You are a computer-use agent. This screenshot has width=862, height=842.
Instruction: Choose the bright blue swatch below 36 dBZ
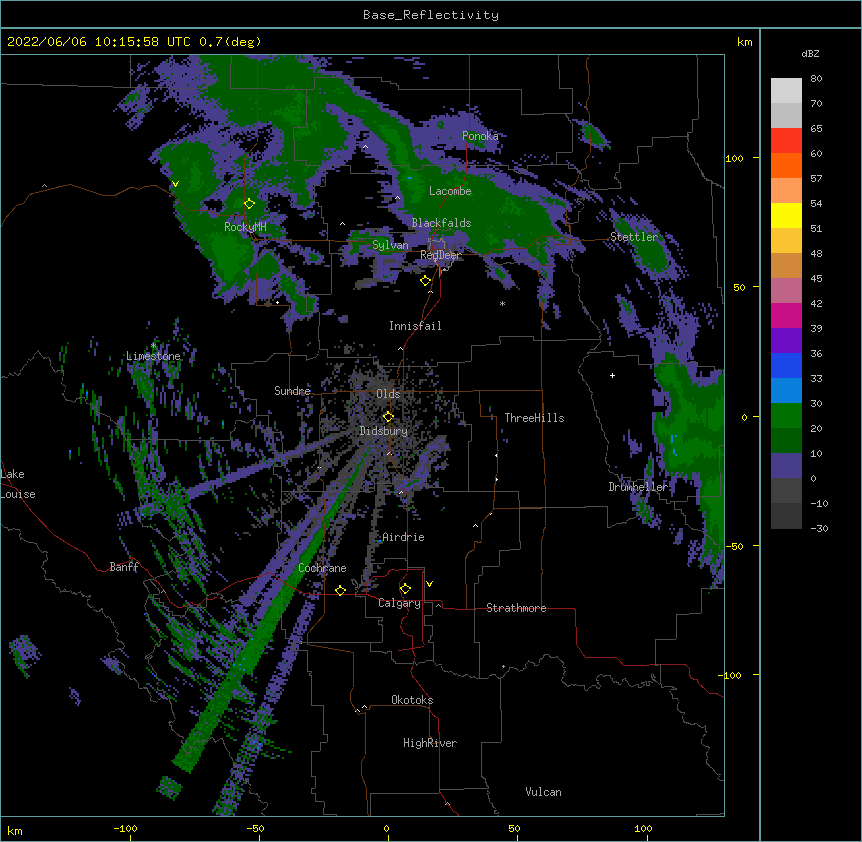point(786,365)
